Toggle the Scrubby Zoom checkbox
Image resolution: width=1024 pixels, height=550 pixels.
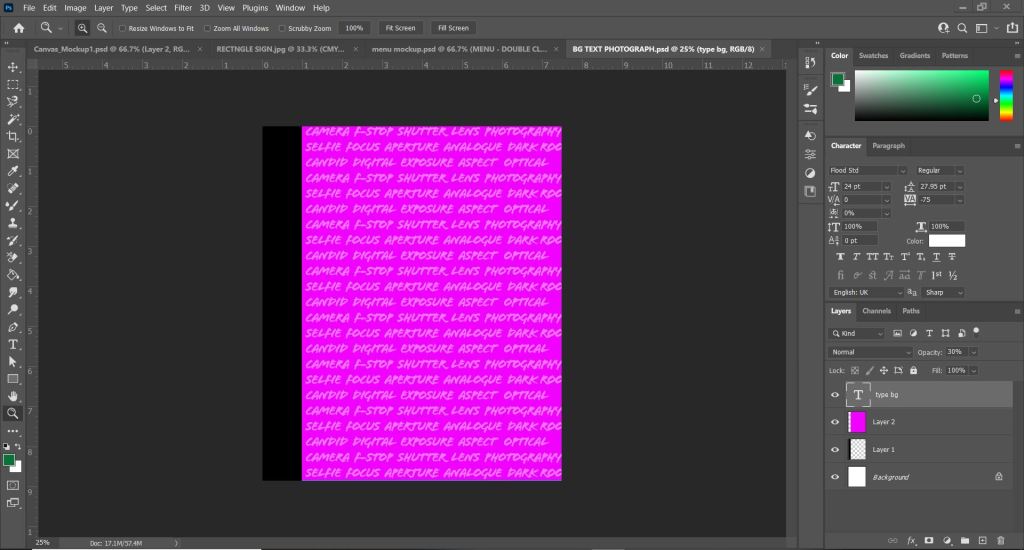(282, 28)
